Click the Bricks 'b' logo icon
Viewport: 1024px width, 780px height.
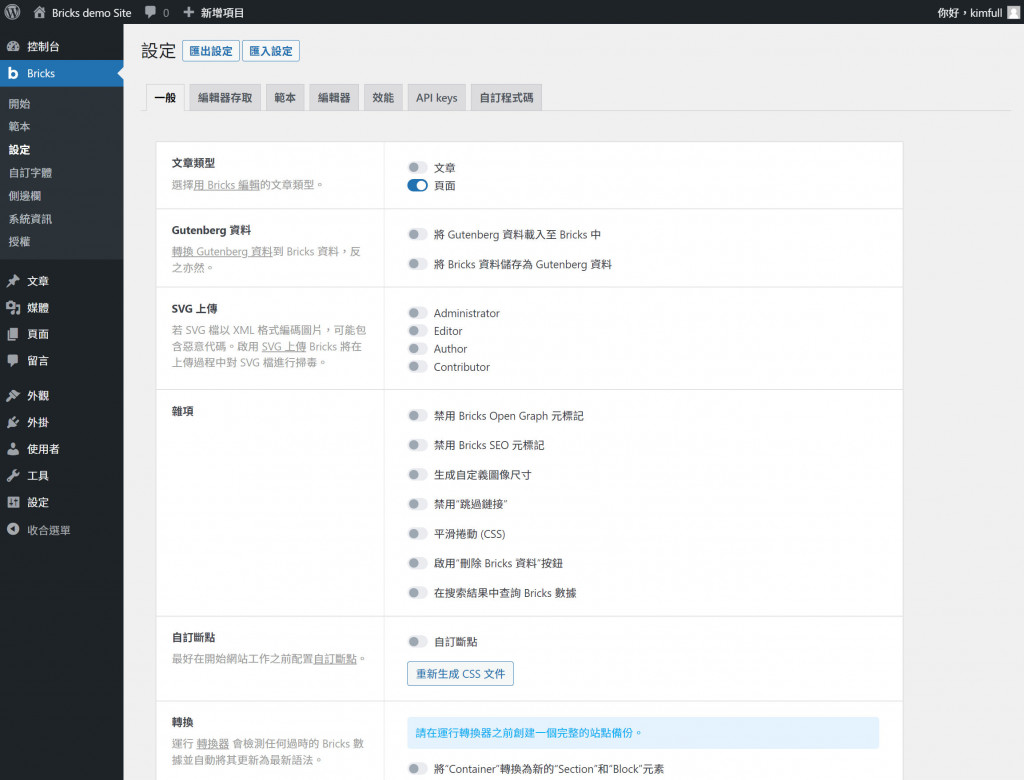pos(13,73)
